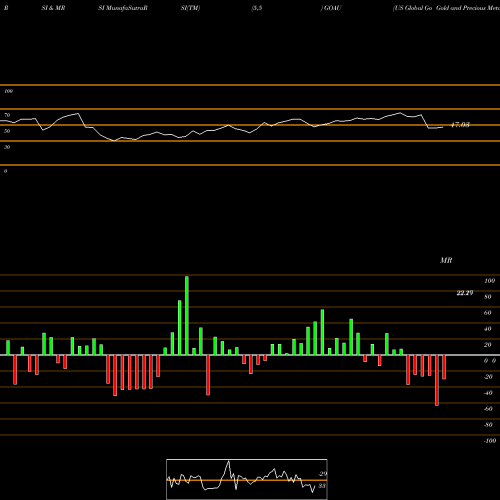The height and width of the screenshot is (500, 500).
Task: Click the -20 label on the MR axis
Action: pyautogui.click(x=488, y=377)
